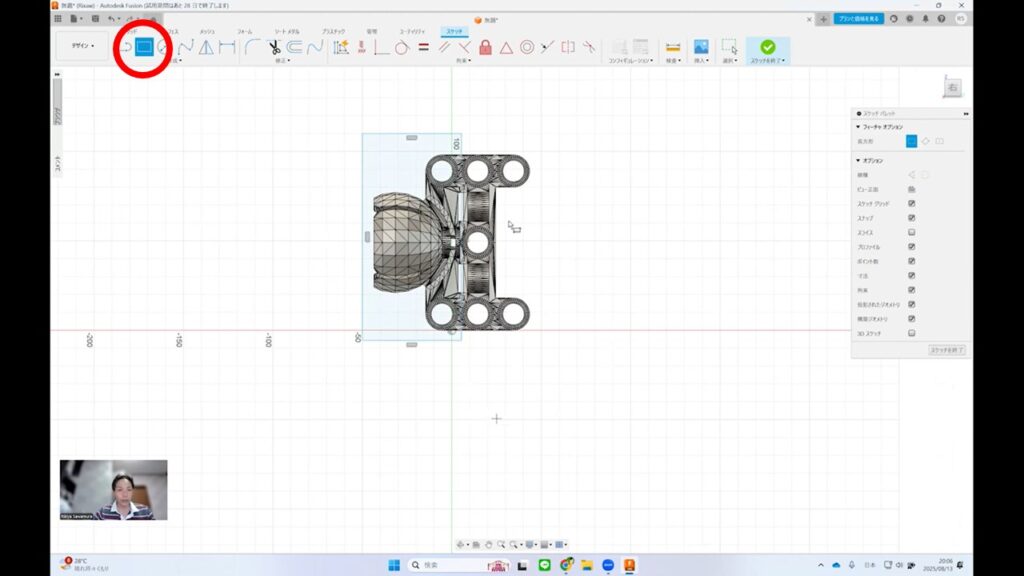The width and height of the screenshot is (1024, 576).
Task: Toggle the Dimensions checkbox
Action: 912,276
